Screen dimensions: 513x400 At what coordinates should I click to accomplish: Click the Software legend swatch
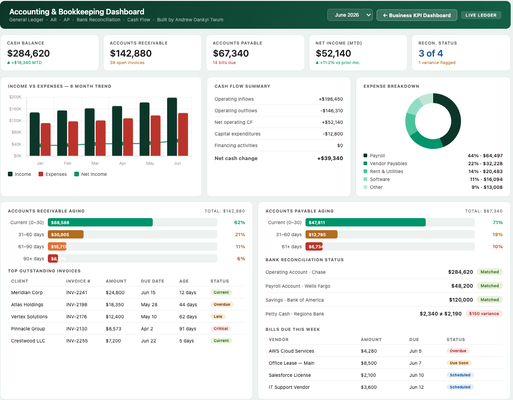click(365, 179)
